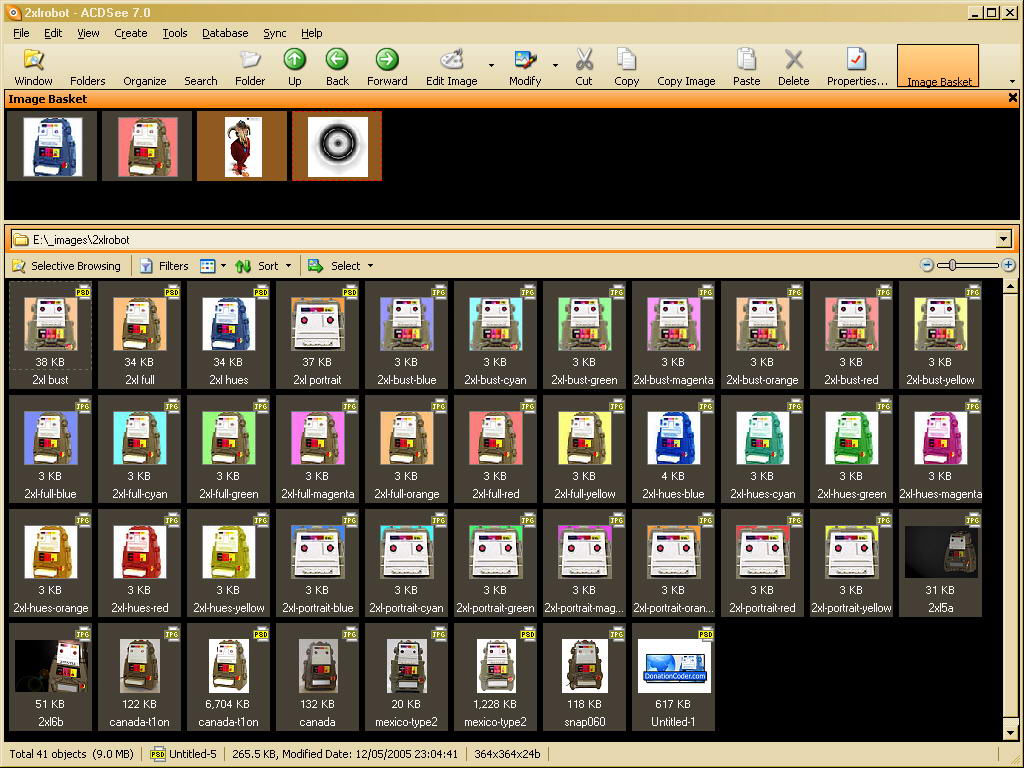This screenshot has width=1024, height=768.
Task: Click the Cut scissors icon
Action: coord(584,60)
